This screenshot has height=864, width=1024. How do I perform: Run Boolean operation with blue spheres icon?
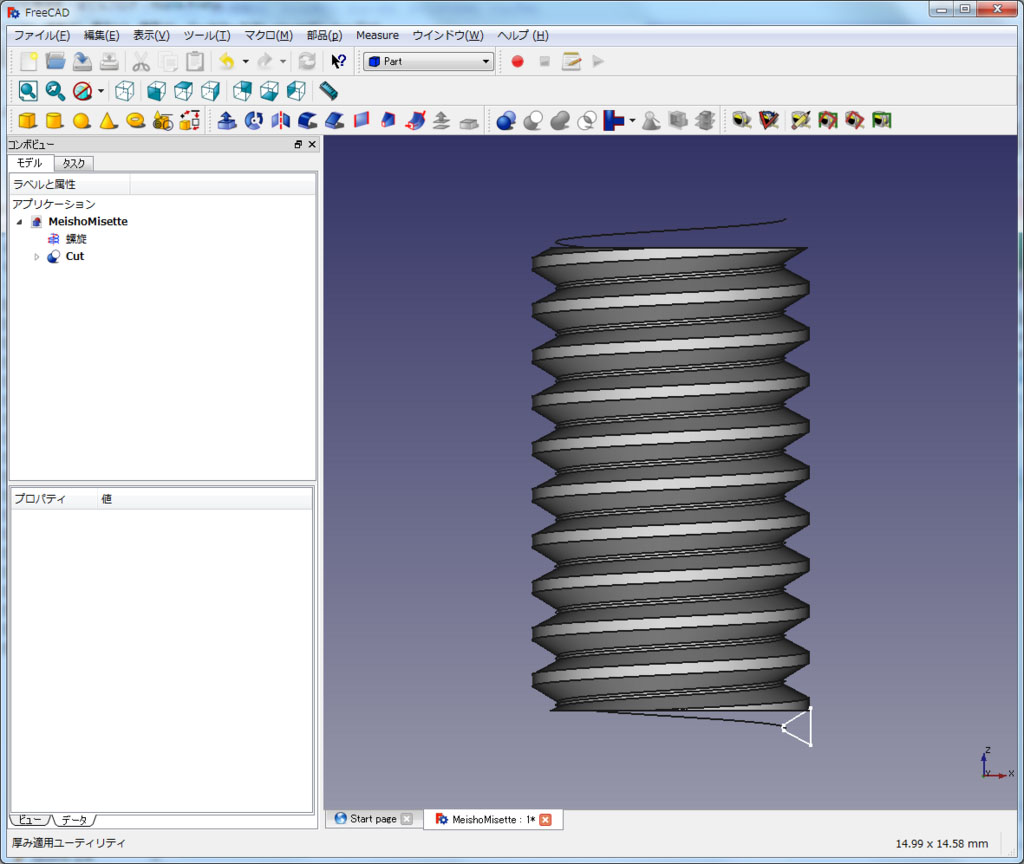[x=506, y=120]
